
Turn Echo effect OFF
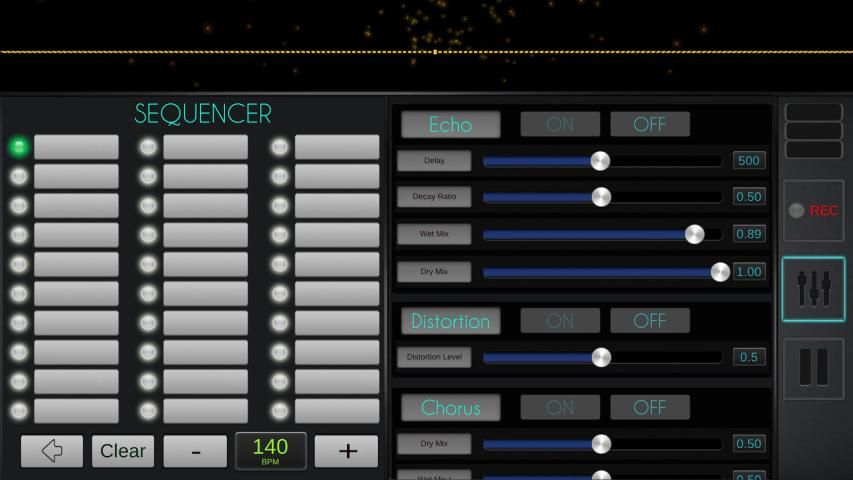pyautogui.click(x=650, y=124)
